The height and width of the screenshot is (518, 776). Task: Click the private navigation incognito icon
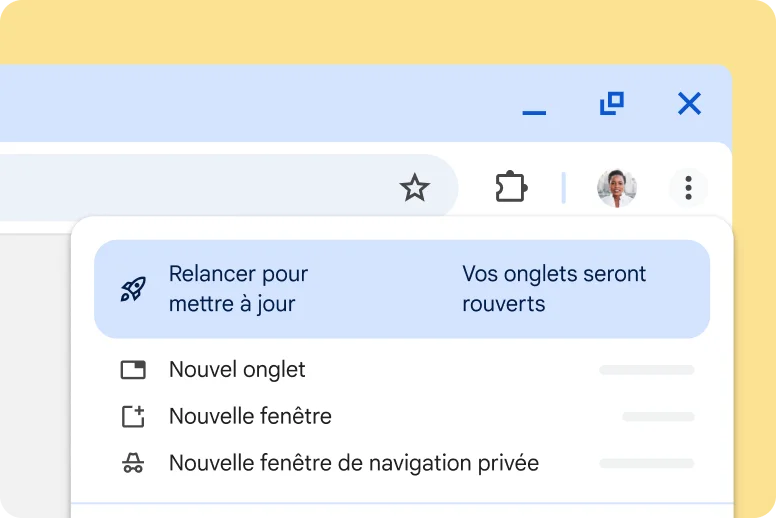click(133, 463)
